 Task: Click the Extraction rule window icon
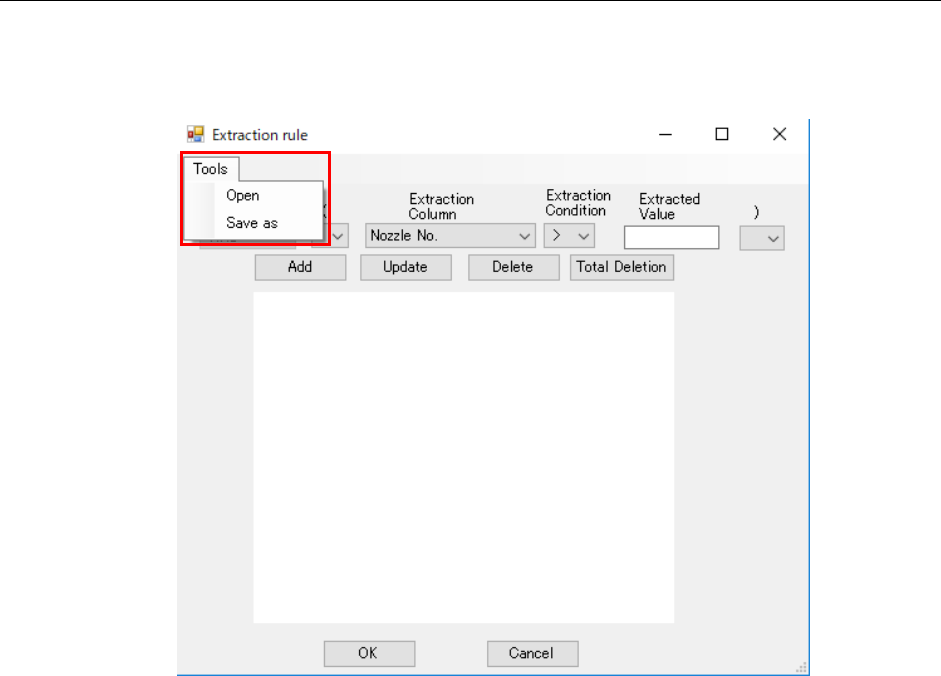196,134
